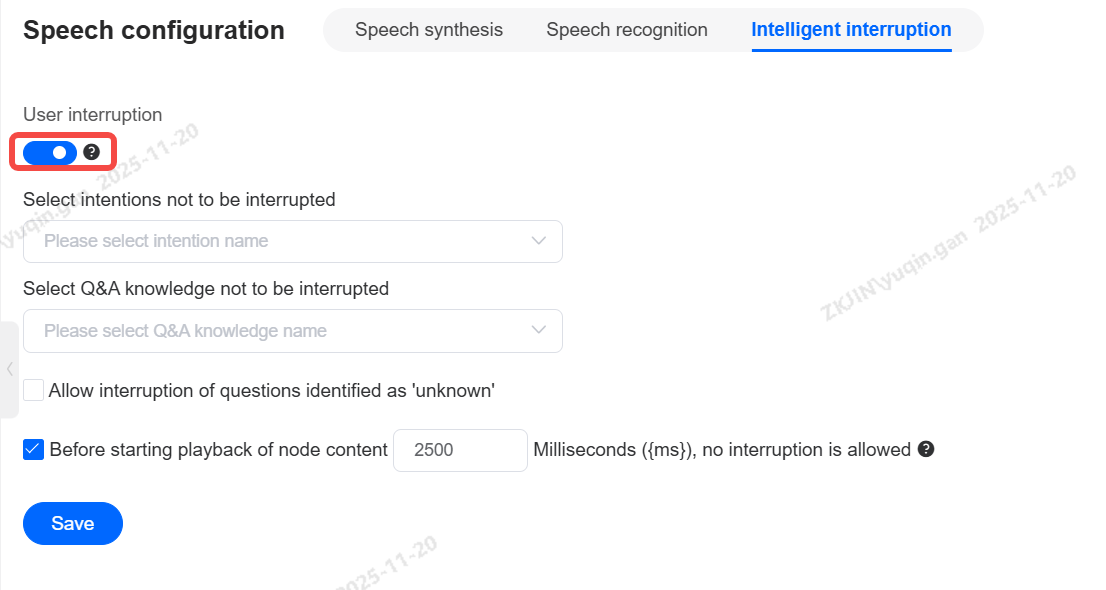Click help icon beside User interruption switch
Screen dimensions: 1106x590
(x=92, y=152)
